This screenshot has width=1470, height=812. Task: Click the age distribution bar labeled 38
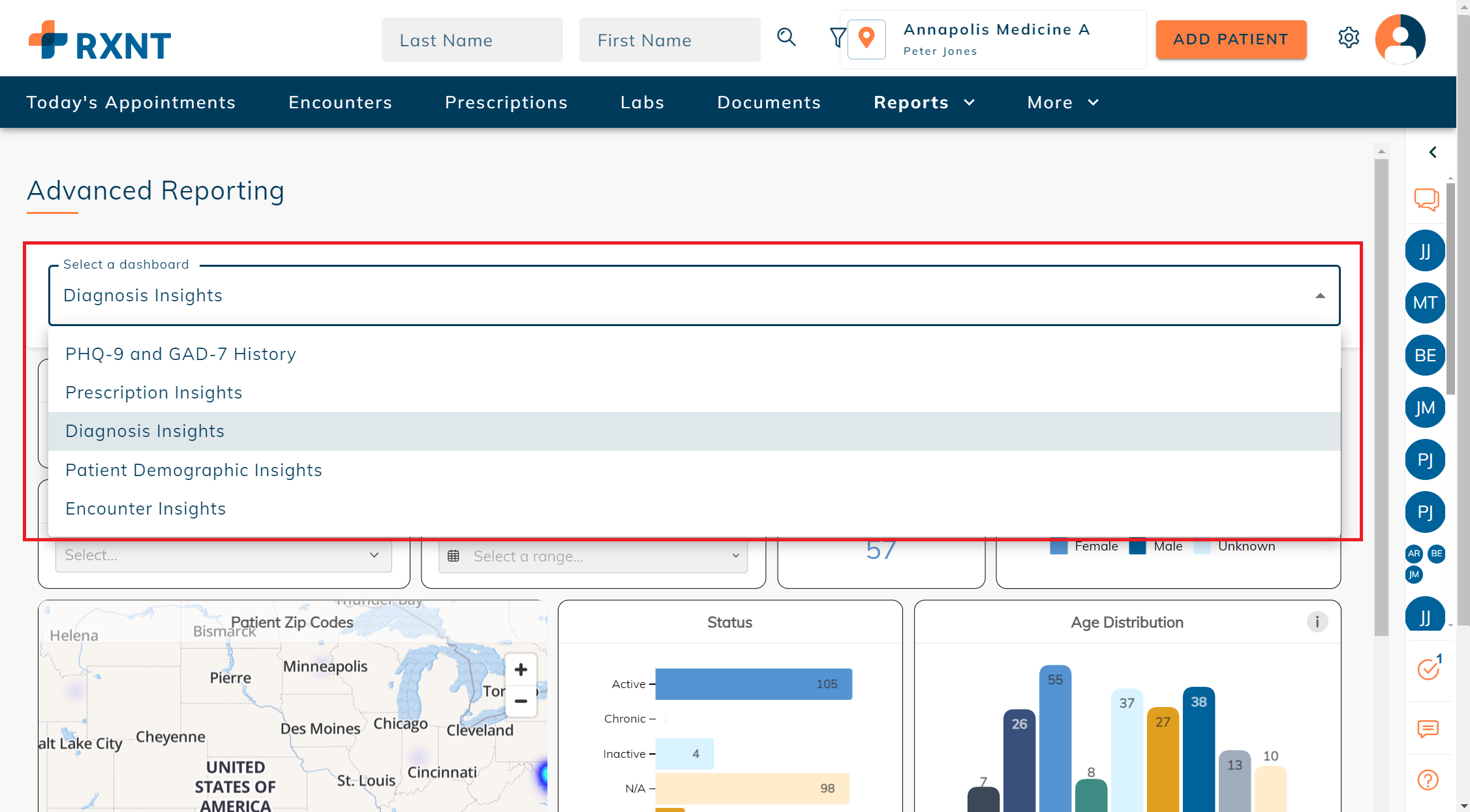pyautogui.click(x=1199, y=749)
